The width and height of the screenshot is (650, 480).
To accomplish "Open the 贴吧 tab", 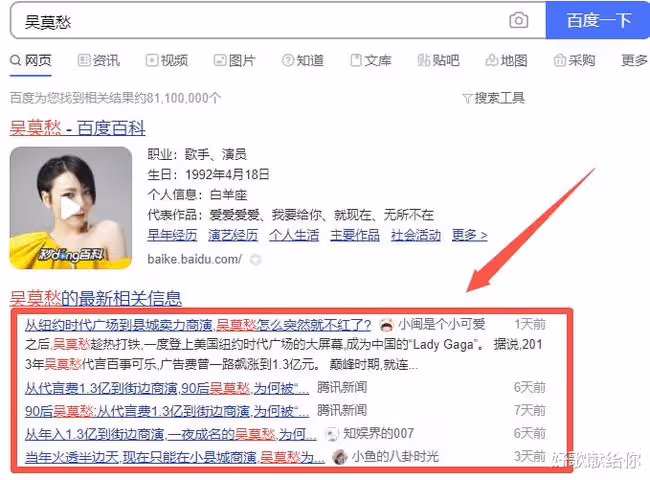I will 439,61.
